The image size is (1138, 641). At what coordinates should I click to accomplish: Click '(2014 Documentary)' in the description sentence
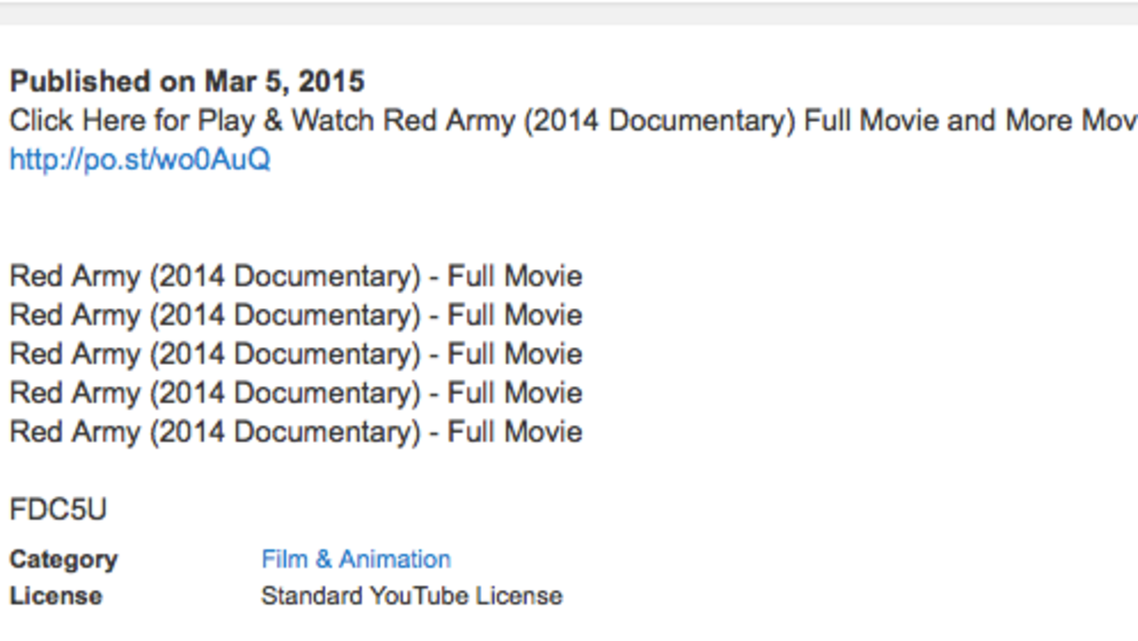[659, 121]
